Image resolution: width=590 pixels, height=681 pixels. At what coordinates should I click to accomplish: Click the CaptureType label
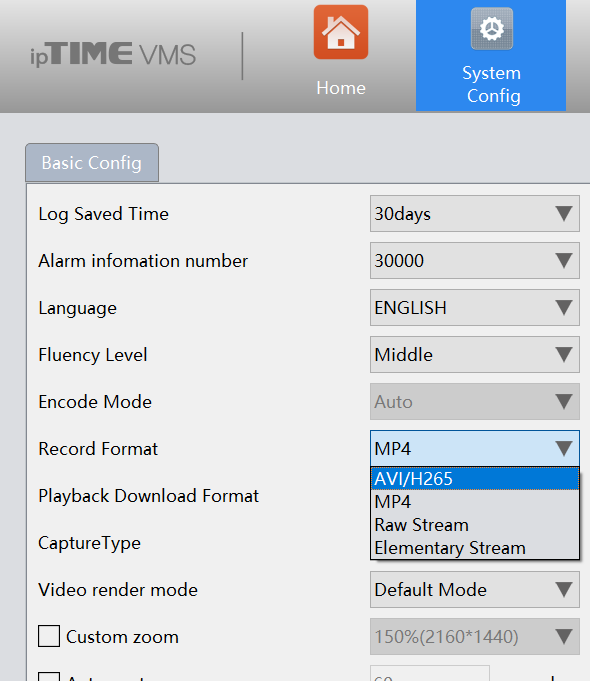[89, 543]
